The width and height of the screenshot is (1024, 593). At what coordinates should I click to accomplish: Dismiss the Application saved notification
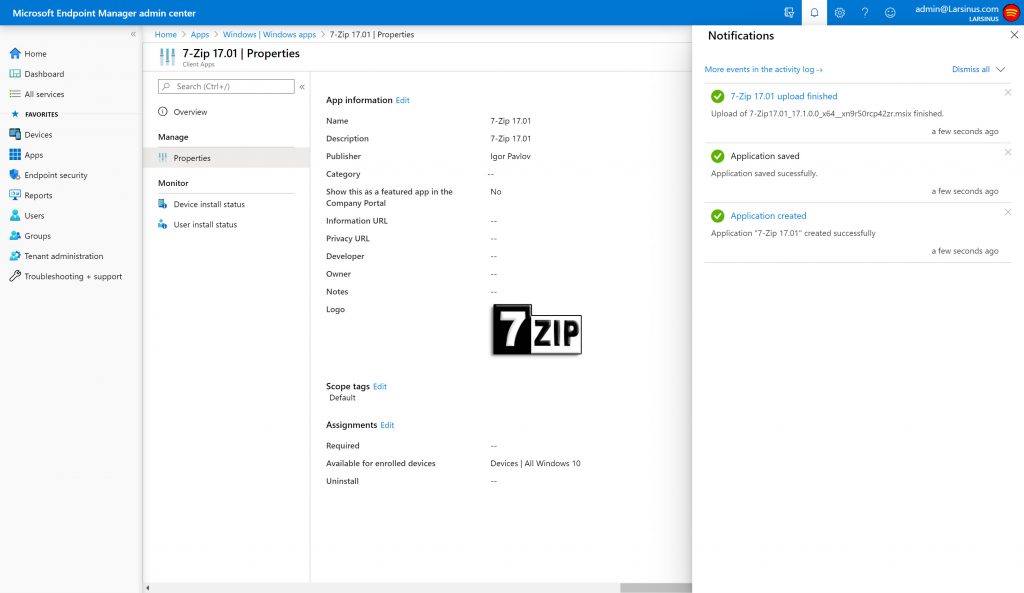point(1008,152)
